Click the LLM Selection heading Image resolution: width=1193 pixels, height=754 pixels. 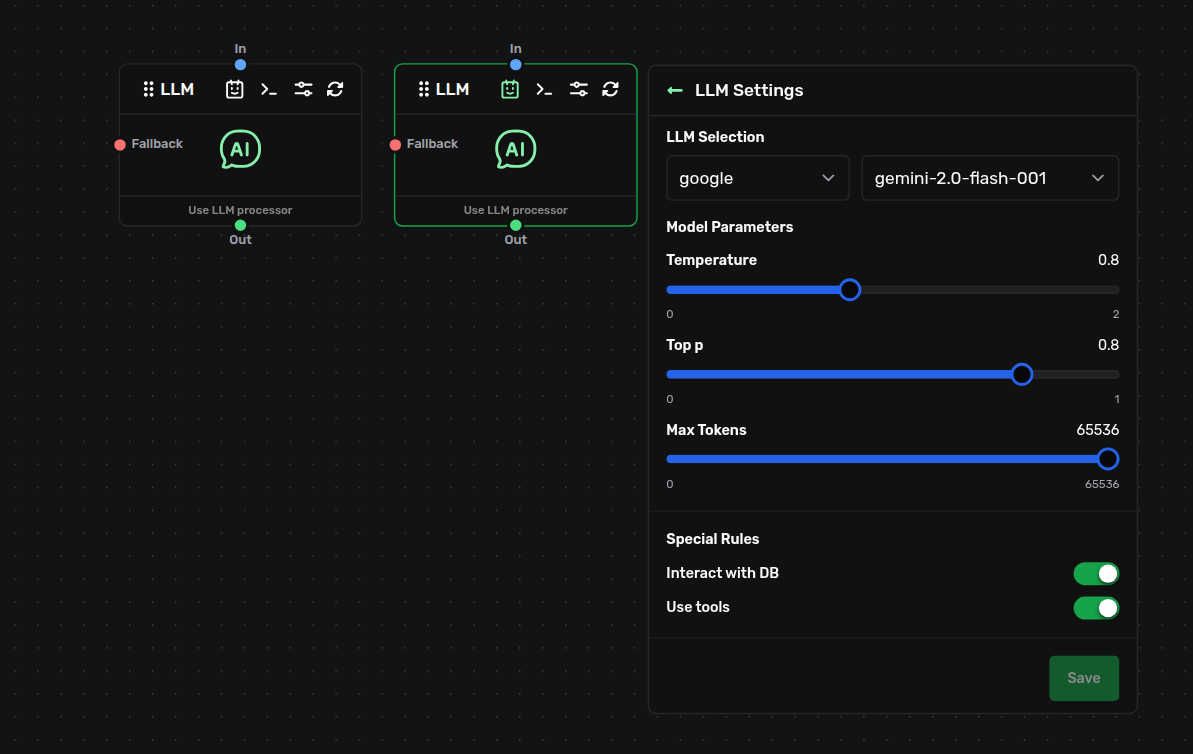(715, 137)
